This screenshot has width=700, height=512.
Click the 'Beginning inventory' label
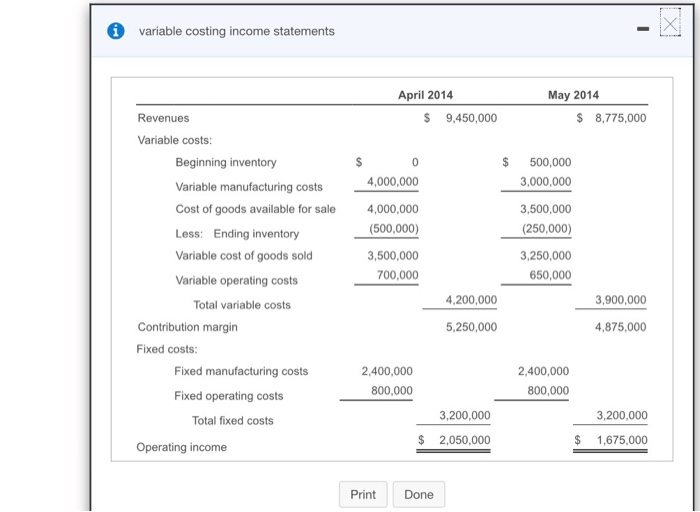click(226, 162)
